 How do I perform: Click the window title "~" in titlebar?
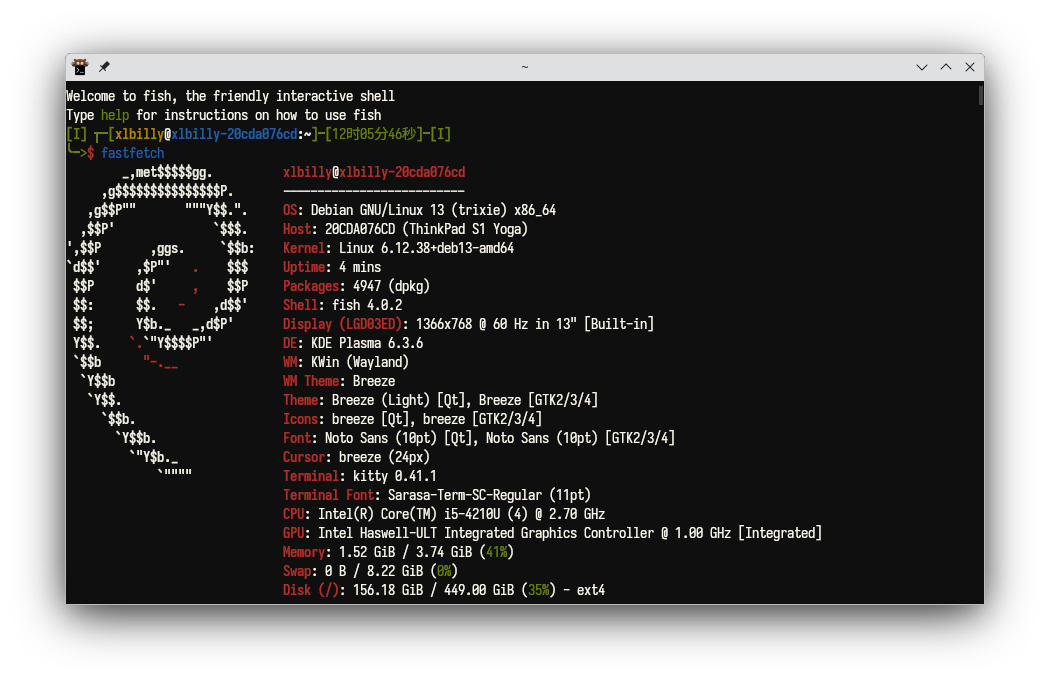525,67
